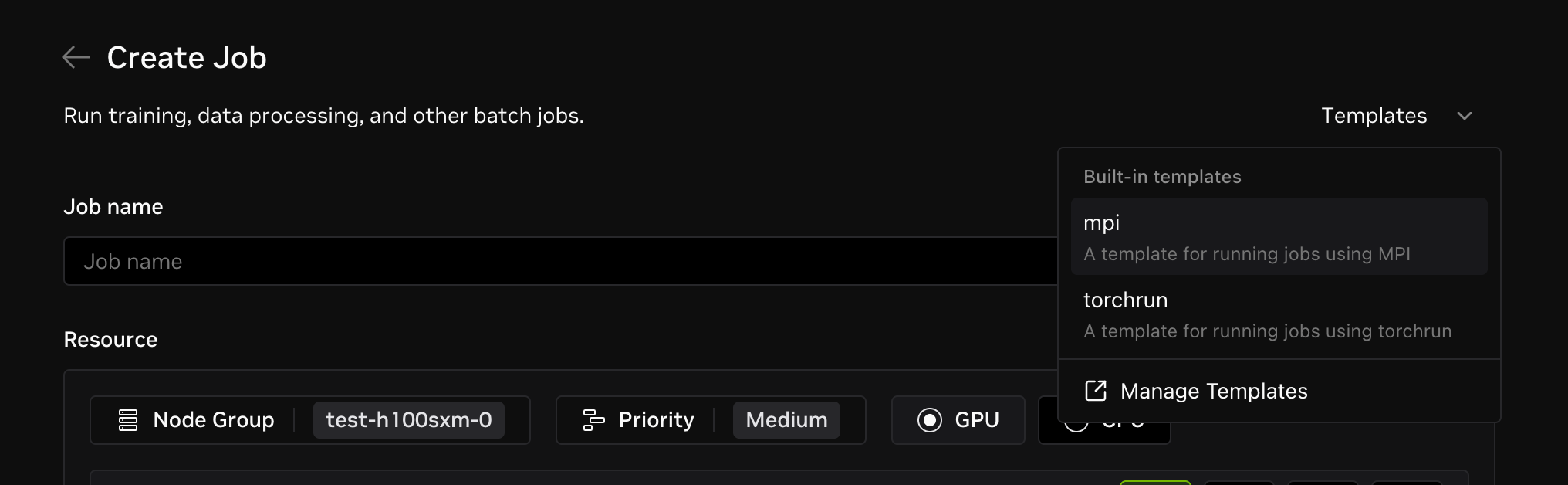Click the green-outlined option at the bottom edge

pyautogui.click(x=1155, y=483)
